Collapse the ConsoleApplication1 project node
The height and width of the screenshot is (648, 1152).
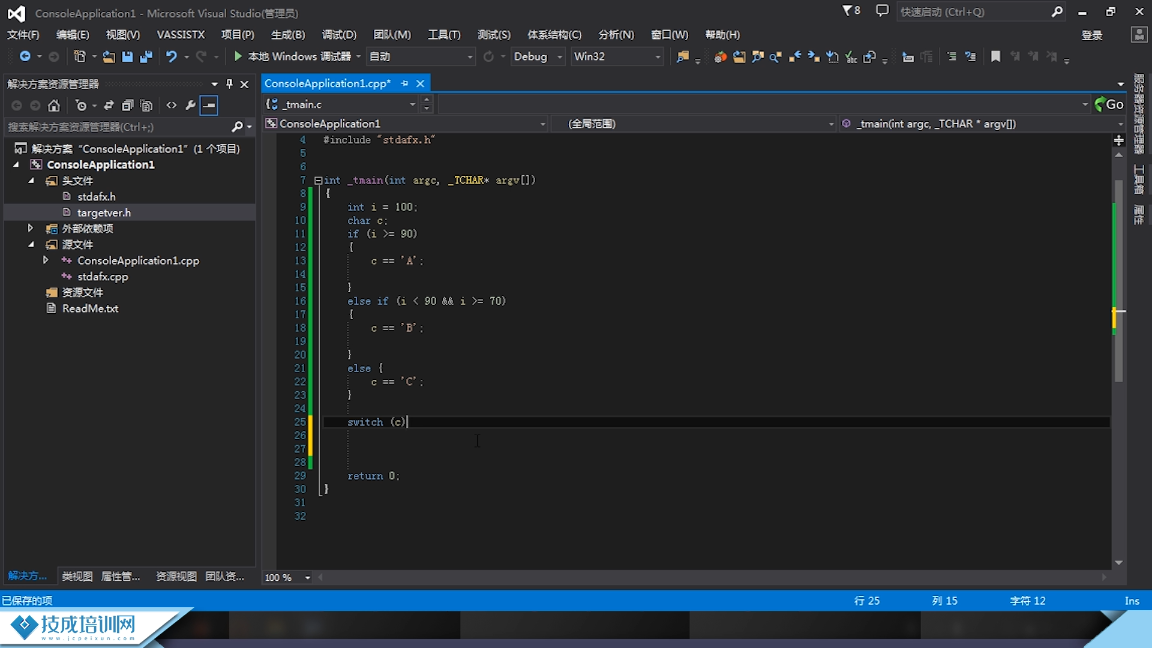coord(16,165)
